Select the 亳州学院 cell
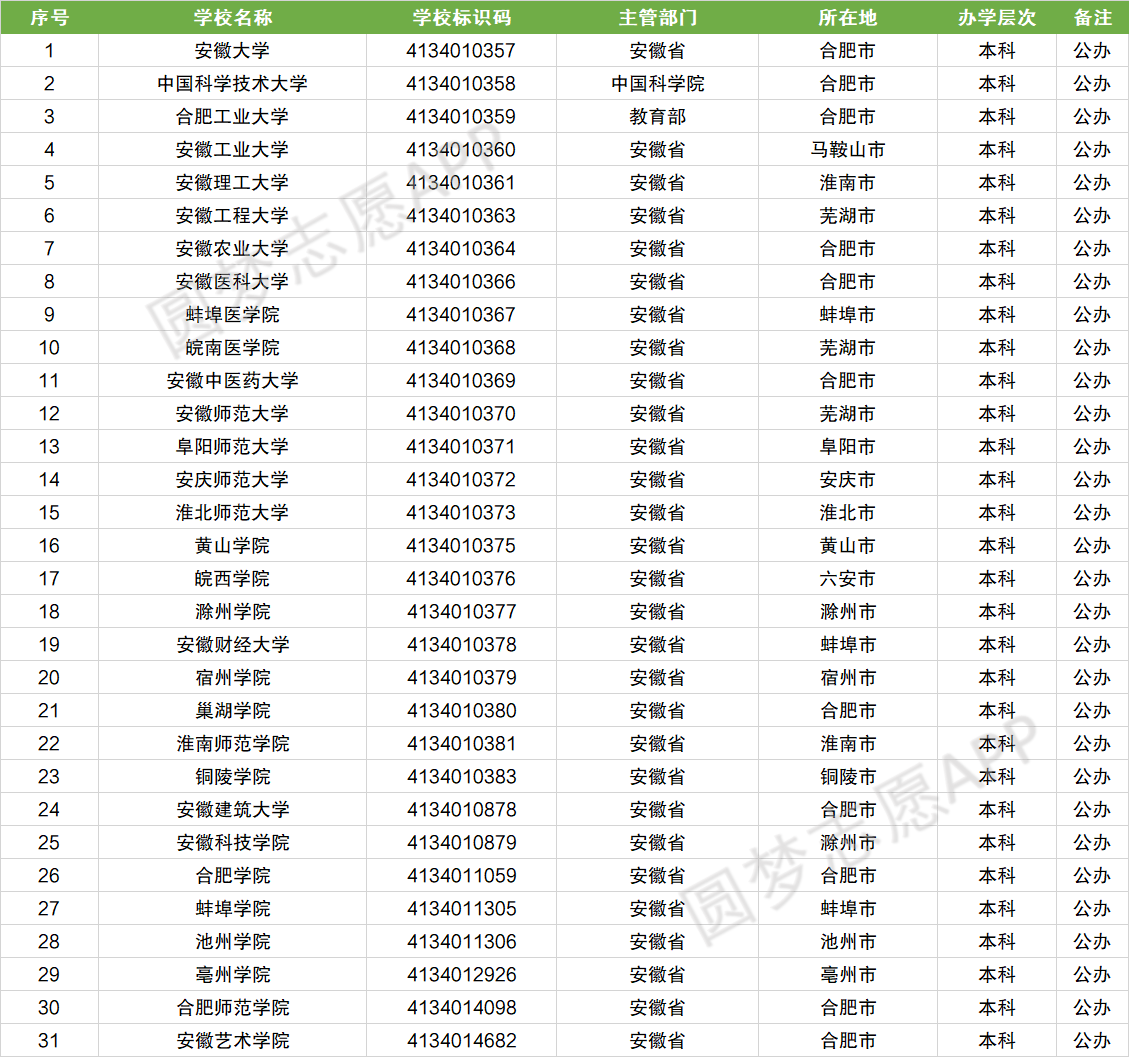Screen dimensions: 1129x1057 [233, 975]
